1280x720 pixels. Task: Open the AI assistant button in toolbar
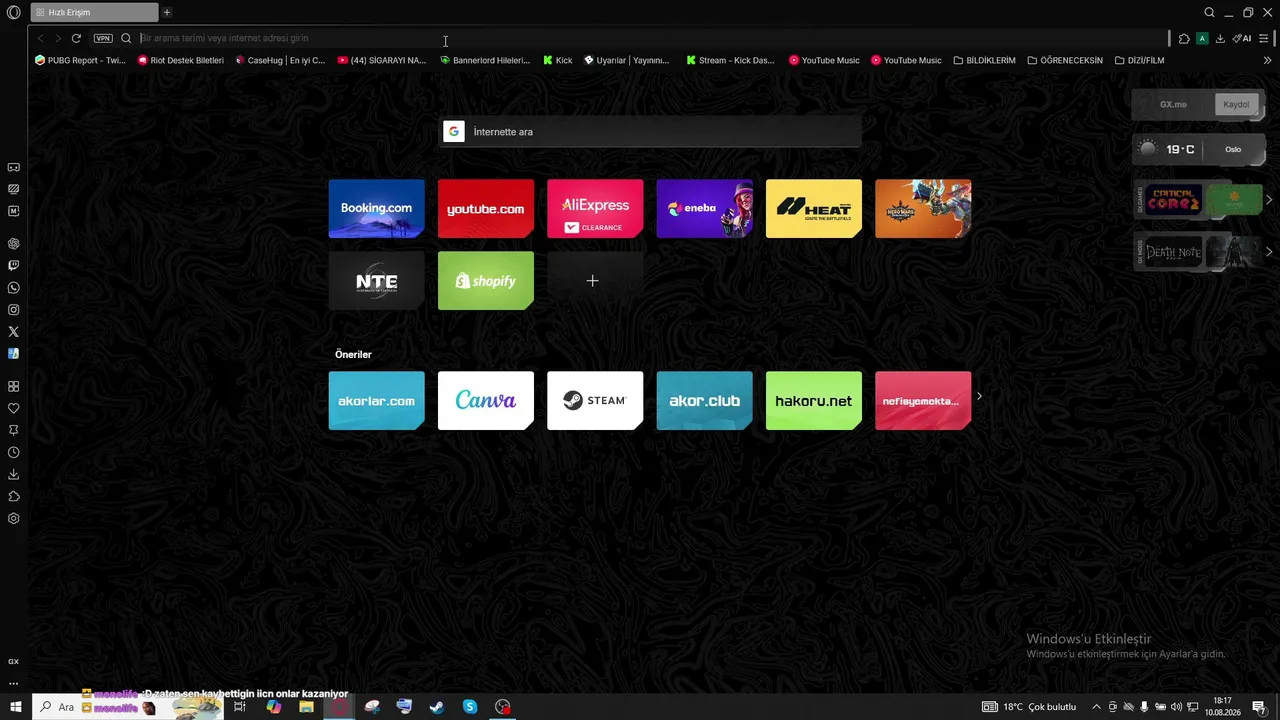1242,38
